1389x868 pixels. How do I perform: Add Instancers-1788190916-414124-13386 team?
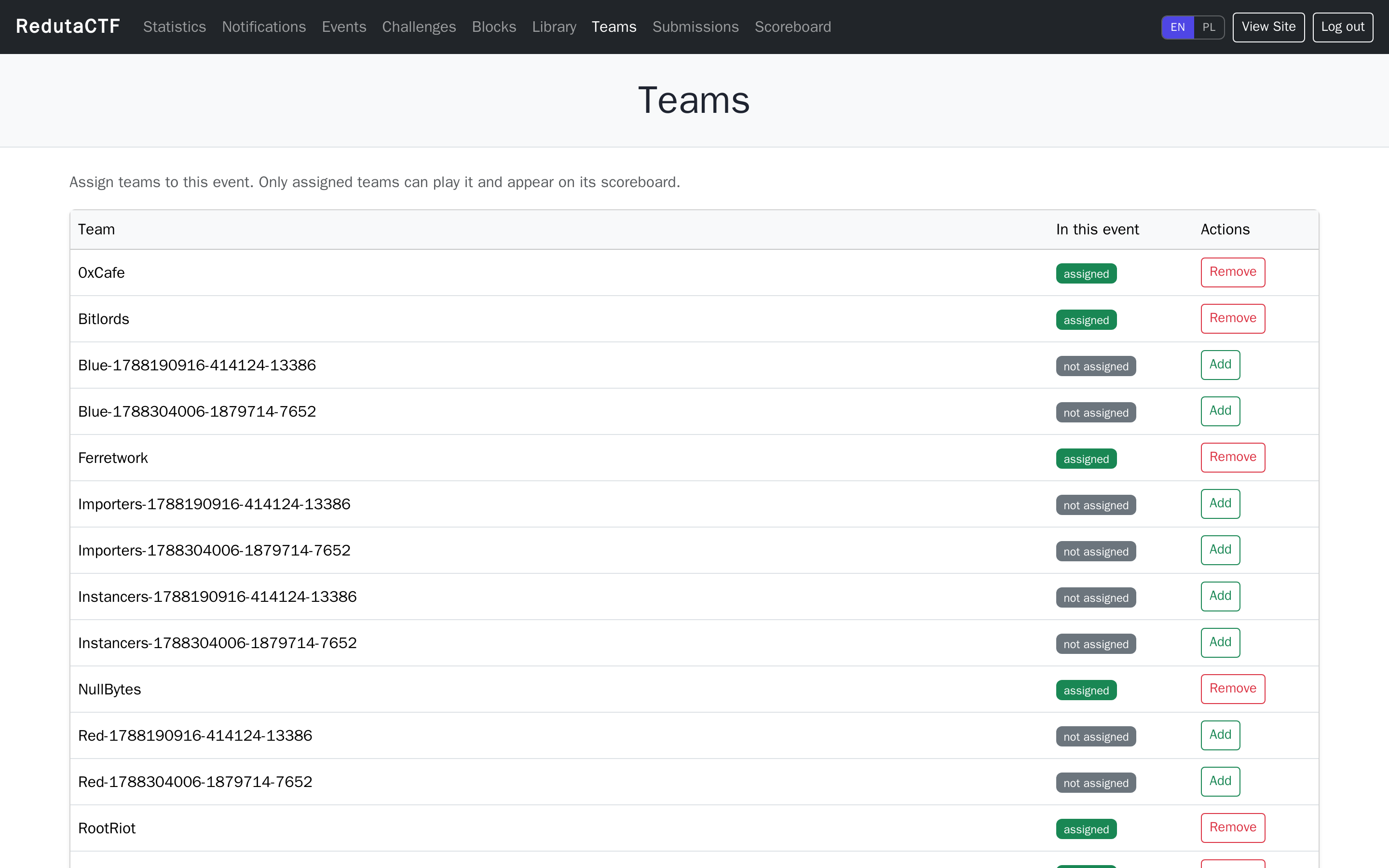(1220, 597)
